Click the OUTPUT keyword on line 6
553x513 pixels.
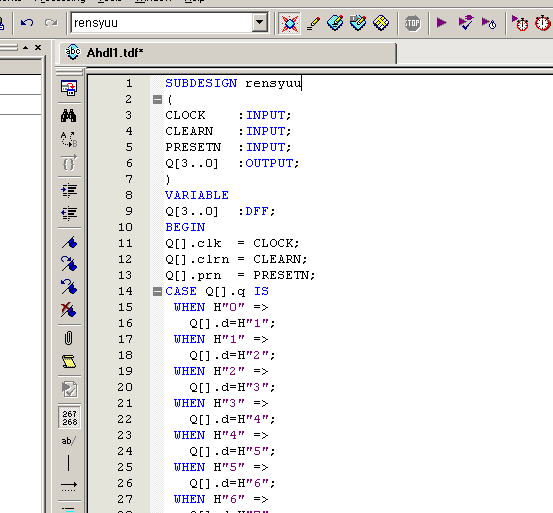[269, 163]
